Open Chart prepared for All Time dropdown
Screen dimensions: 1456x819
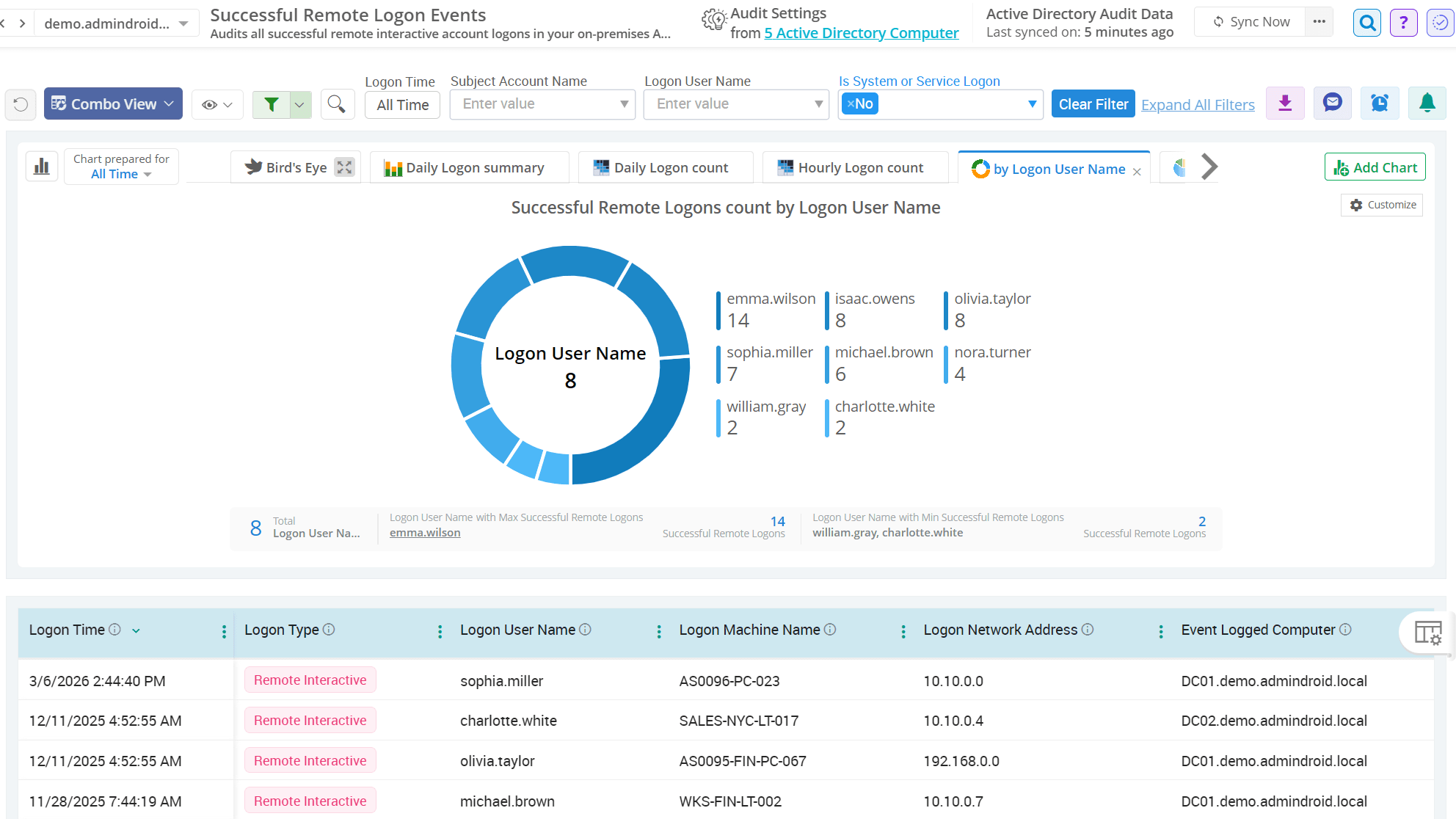[x=121, y=174]
